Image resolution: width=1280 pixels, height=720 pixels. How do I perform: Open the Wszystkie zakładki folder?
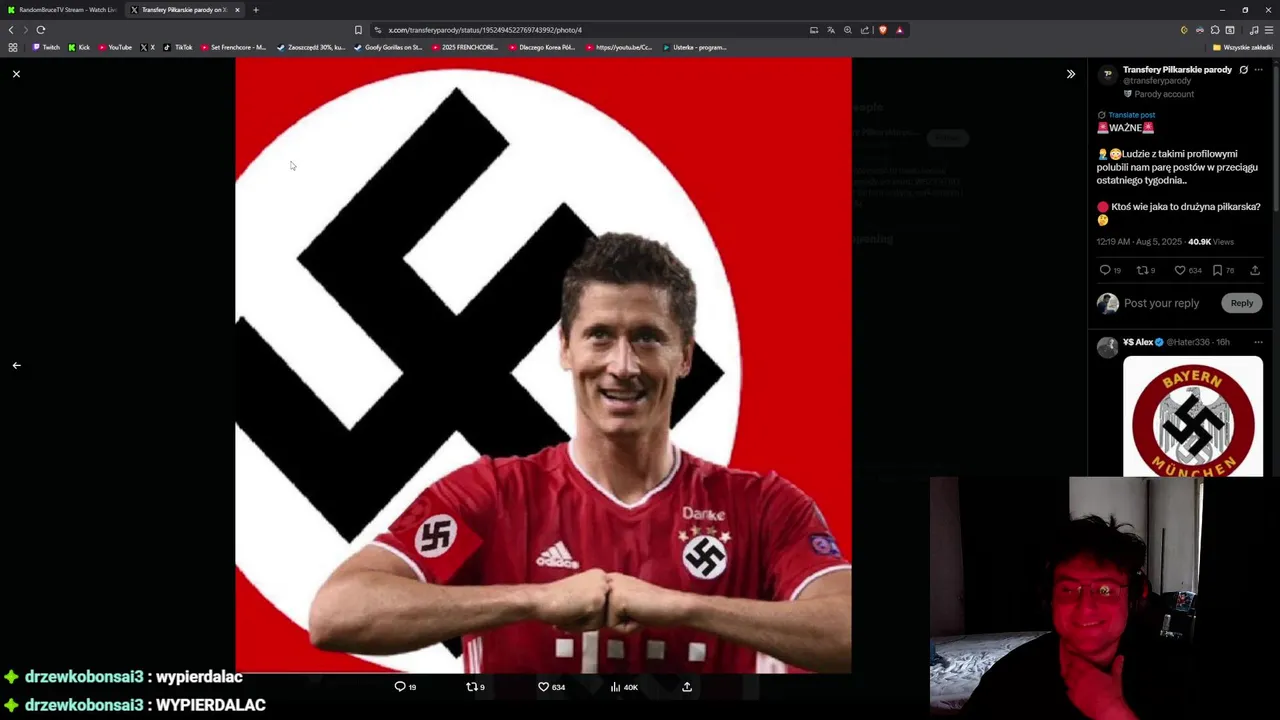tap(1242, 47)
